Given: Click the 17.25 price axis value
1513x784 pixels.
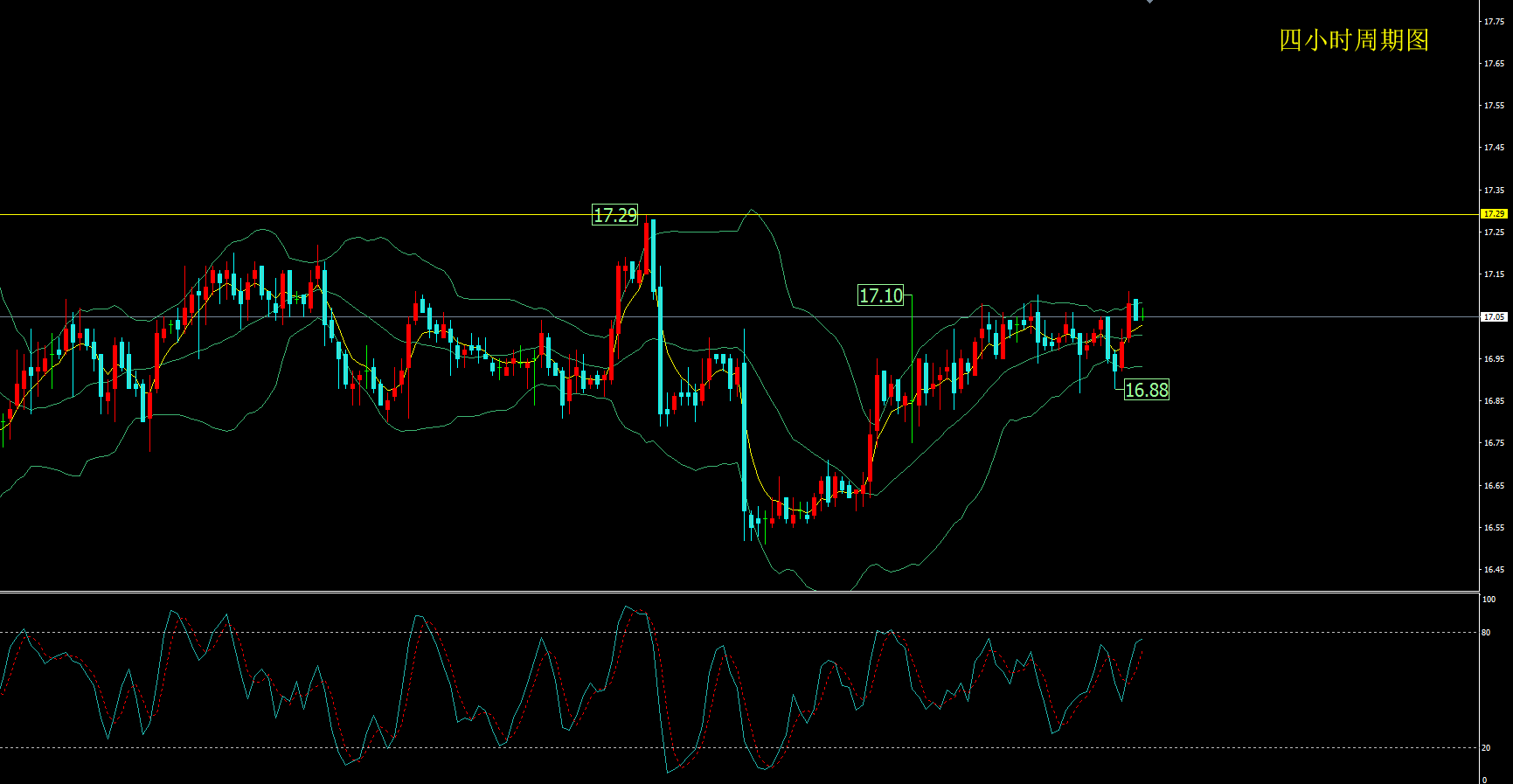Looking at the screenshot, I should [x=1494, y=232].
